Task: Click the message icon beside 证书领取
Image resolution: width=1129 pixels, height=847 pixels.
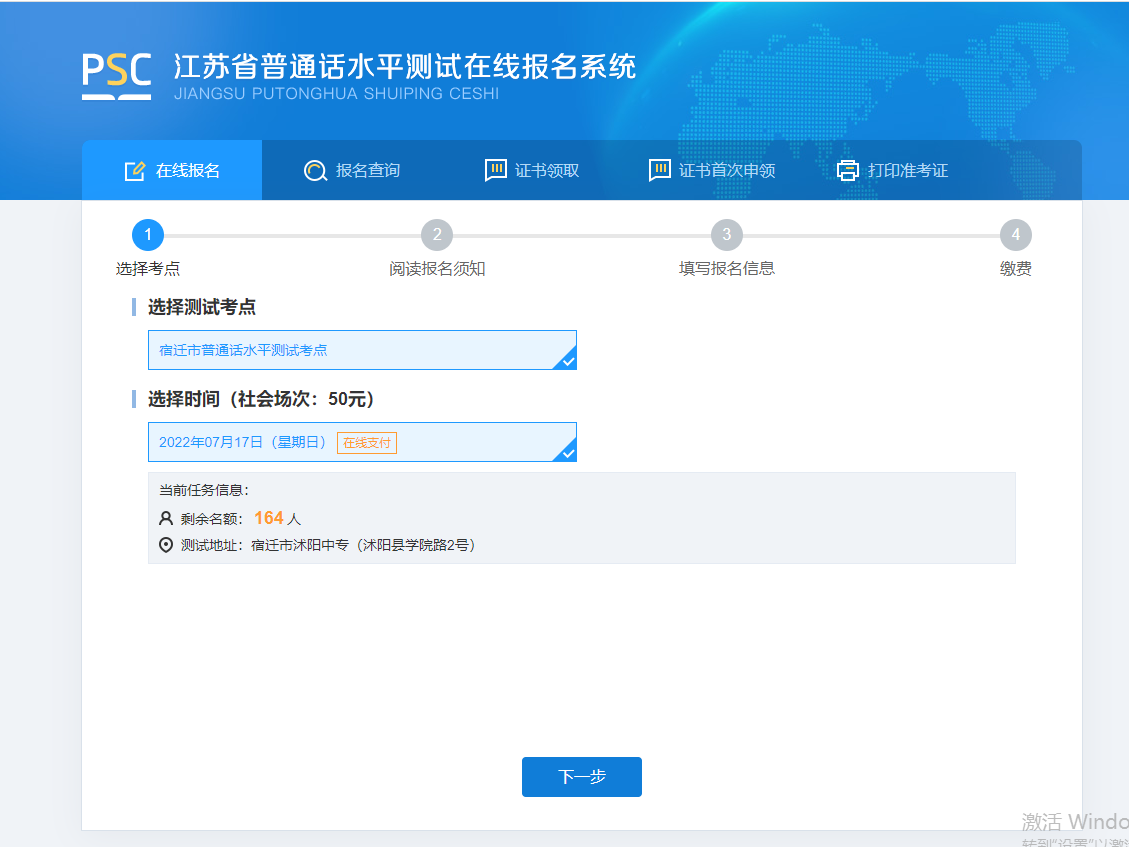Action: click(495, 171)
